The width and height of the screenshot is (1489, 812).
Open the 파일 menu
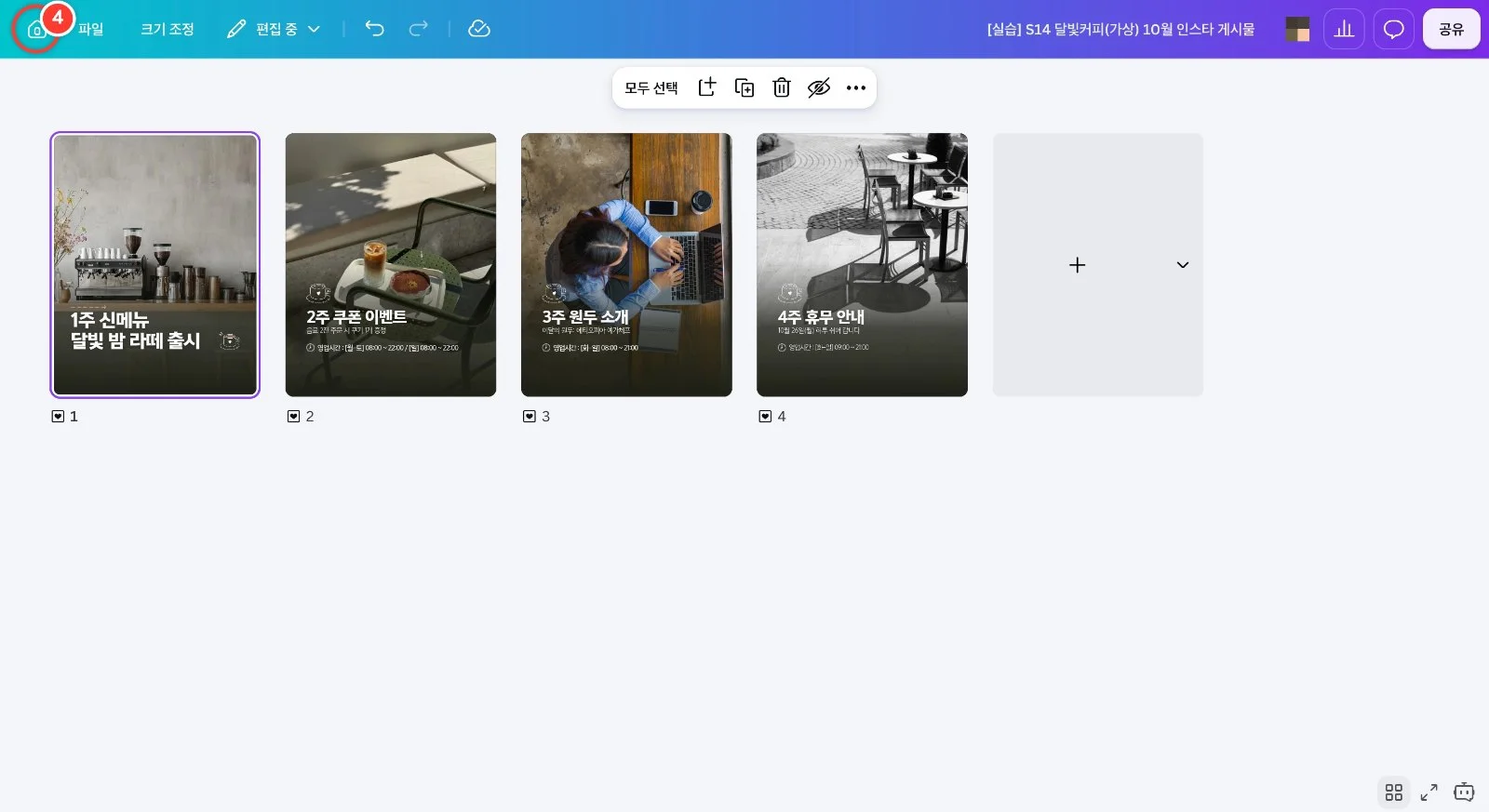pyautogui.click(x=91, y=29)
